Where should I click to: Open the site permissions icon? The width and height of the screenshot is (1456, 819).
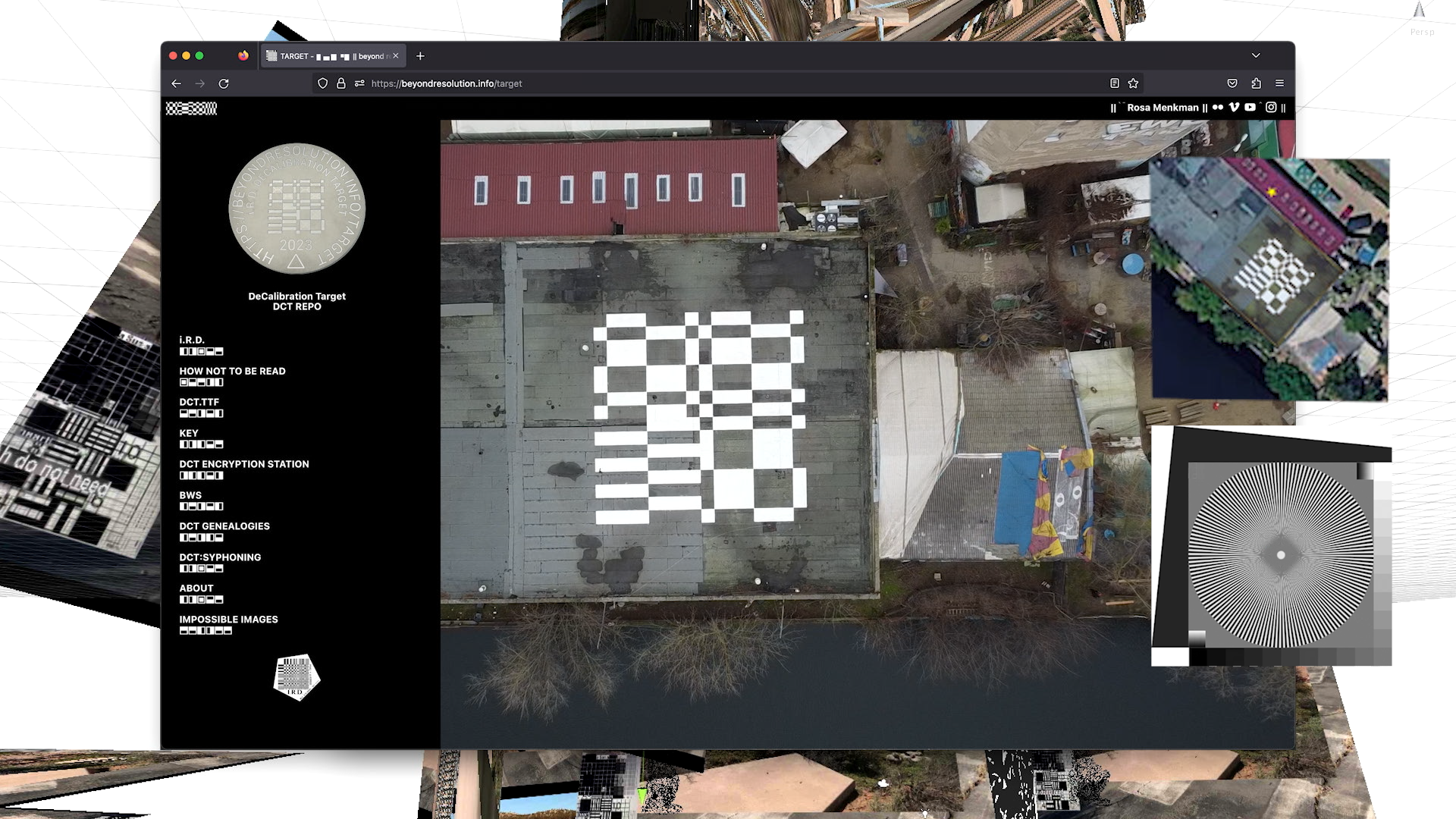(x=359, y=83)
